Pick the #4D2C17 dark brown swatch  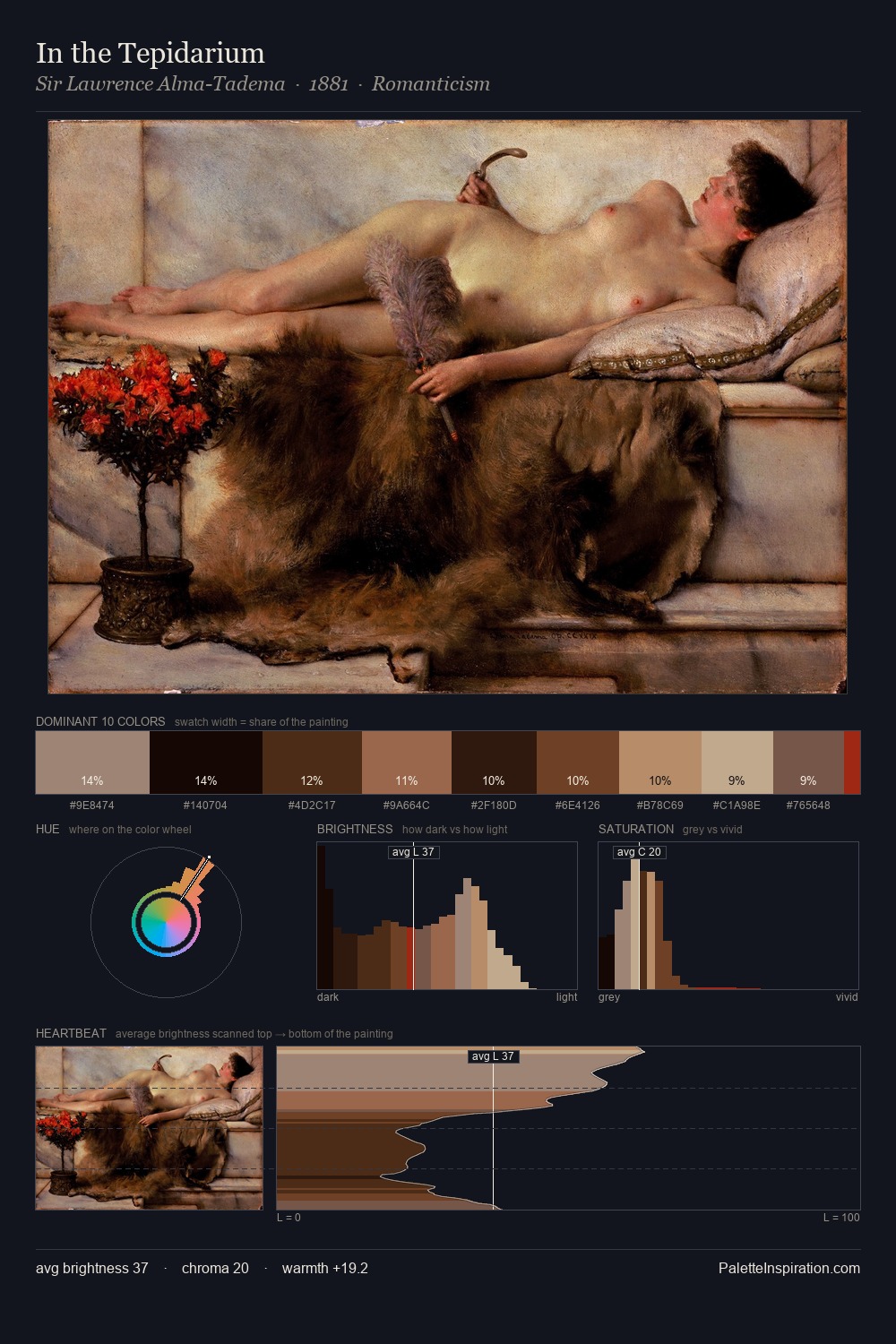click(x=312, y=762)
